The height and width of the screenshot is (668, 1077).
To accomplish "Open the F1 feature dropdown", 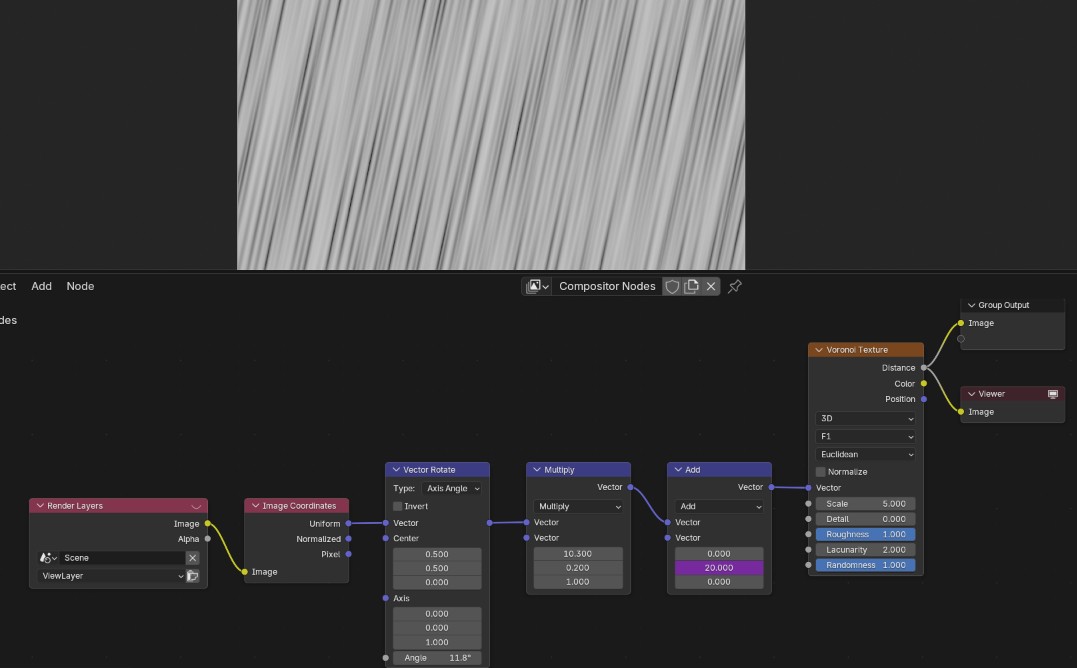I will 865,437.
